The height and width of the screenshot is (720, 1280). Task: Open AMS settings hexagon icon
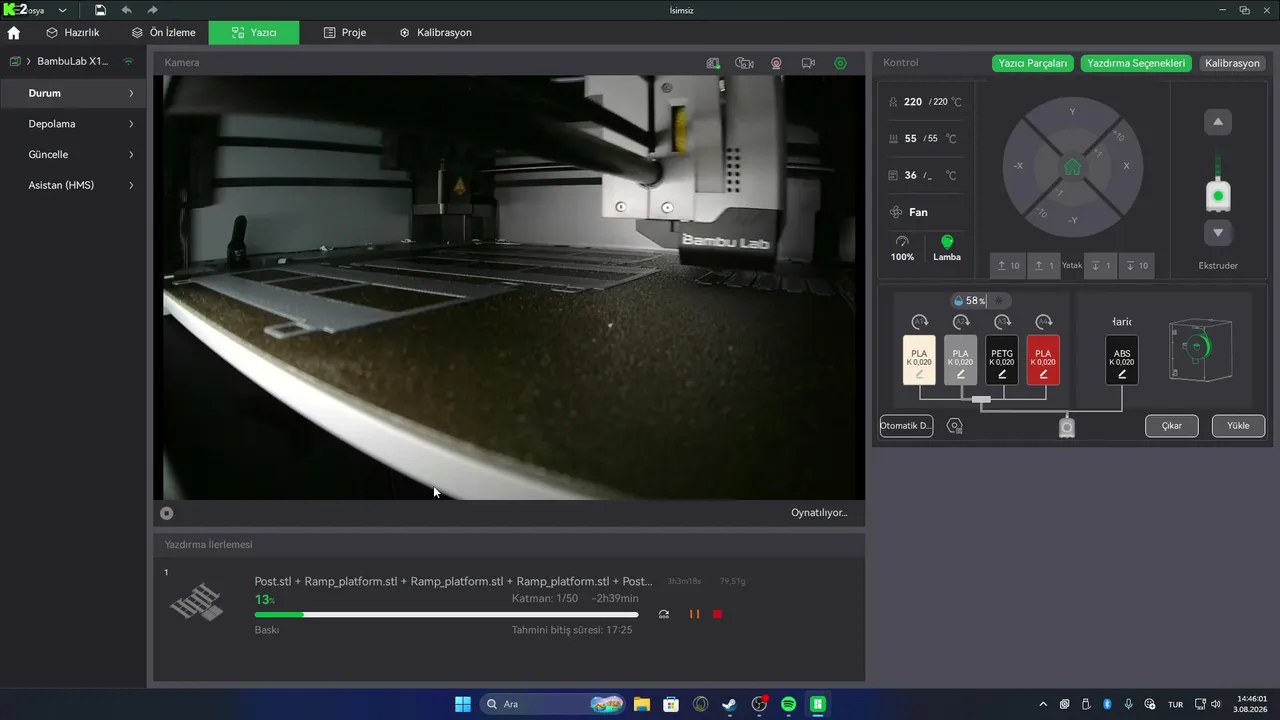coord(955,426)
